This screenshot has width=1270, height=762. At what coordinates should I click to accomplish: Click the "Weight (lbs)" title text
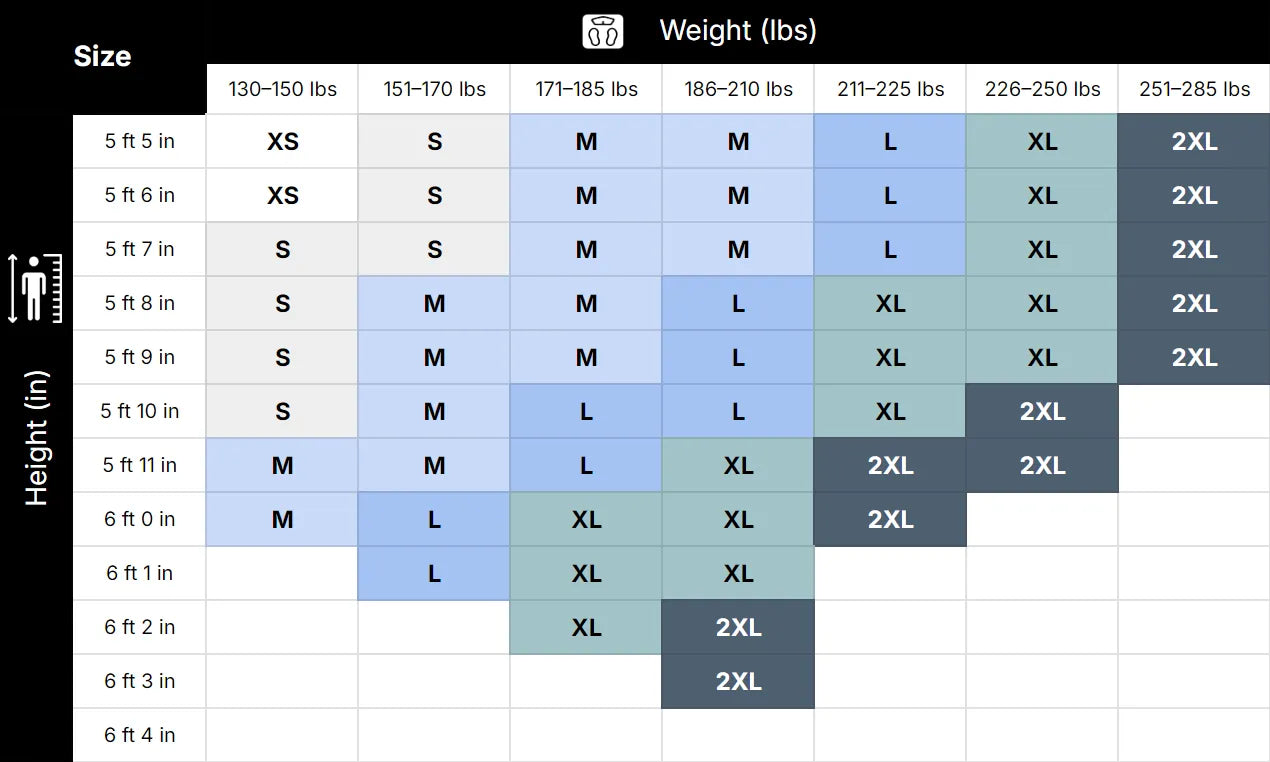click(x=738, y=30)
